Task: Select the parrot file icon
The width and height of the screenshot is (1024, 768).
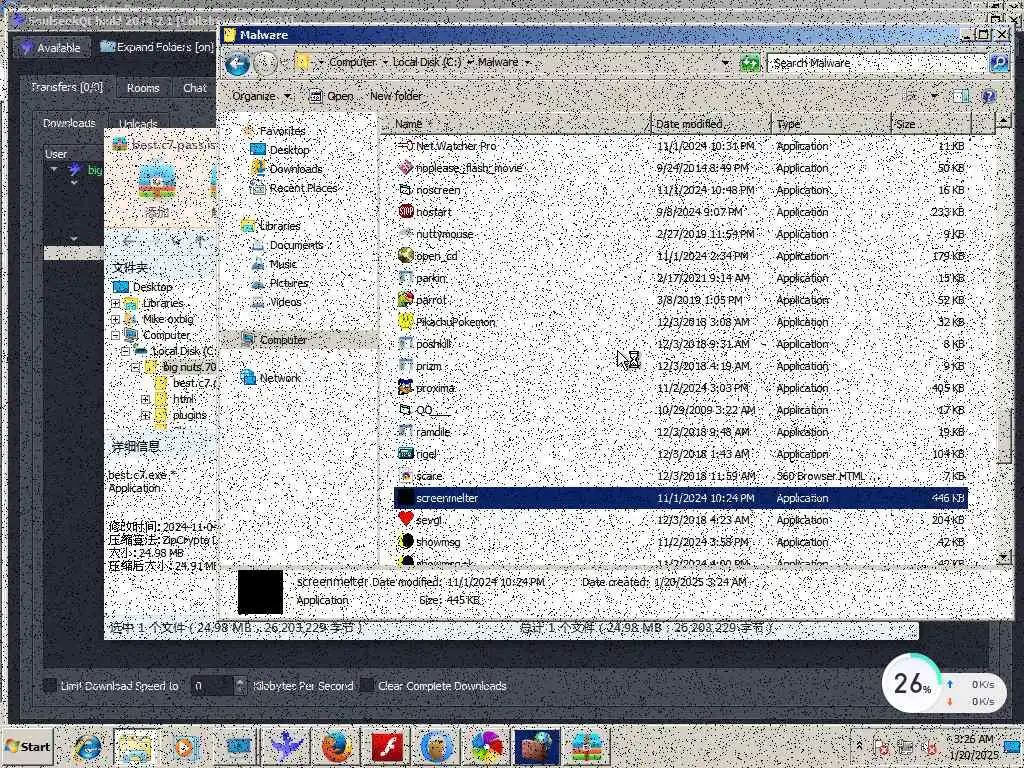Action: (x=406, y=300)
